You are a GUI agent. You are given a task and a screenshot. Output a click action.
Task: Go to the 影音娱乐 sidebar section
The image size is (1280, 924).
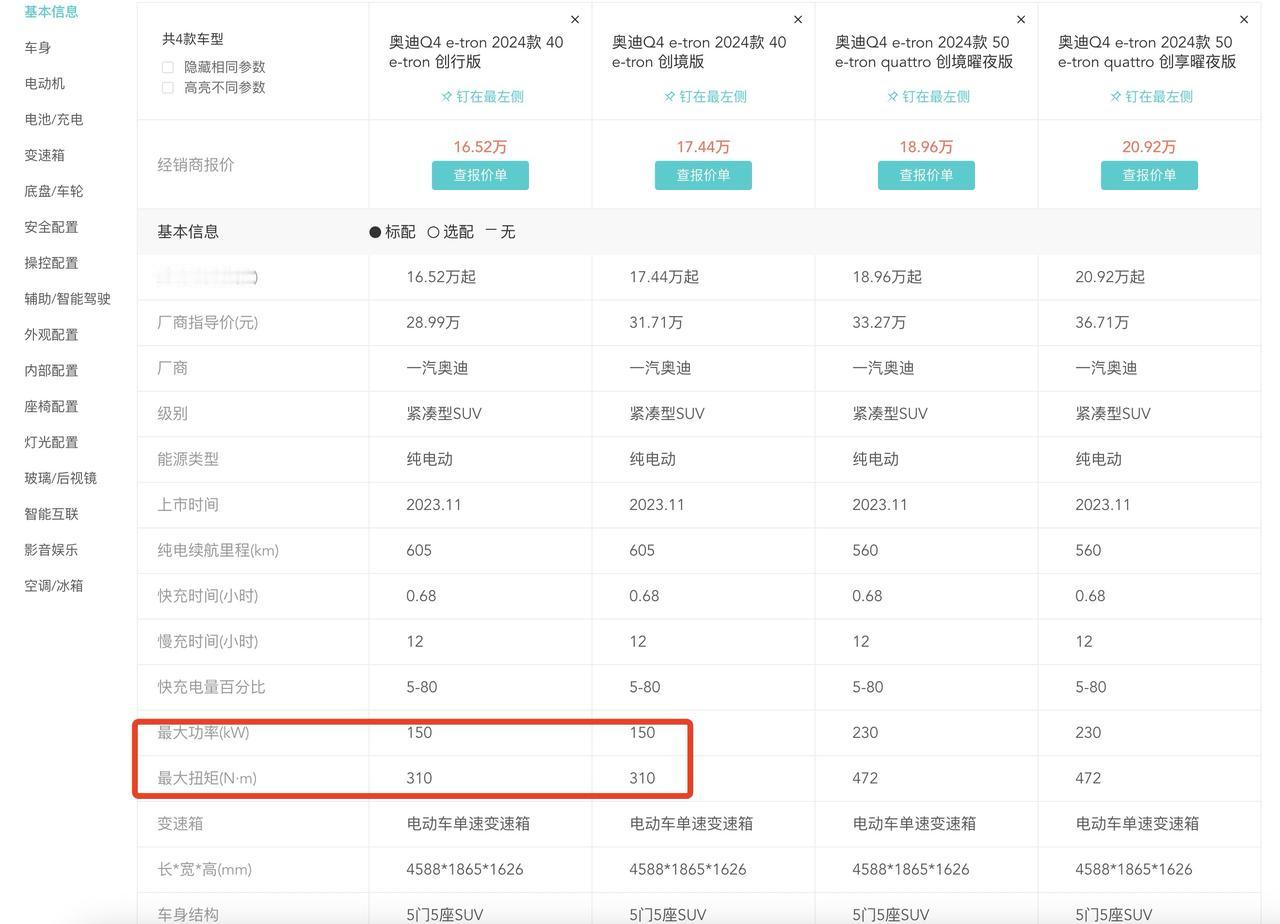(x=51, y=550)
